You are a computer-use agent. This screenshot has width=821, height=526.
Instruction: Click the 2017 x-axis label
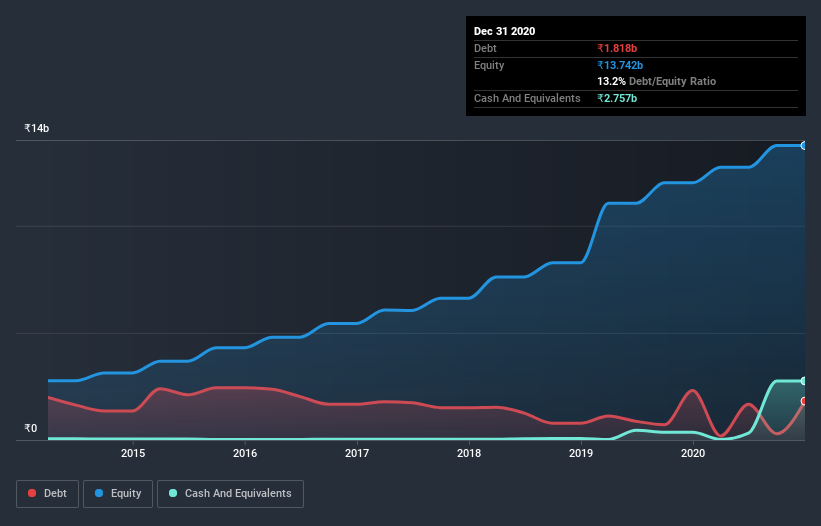357,453
